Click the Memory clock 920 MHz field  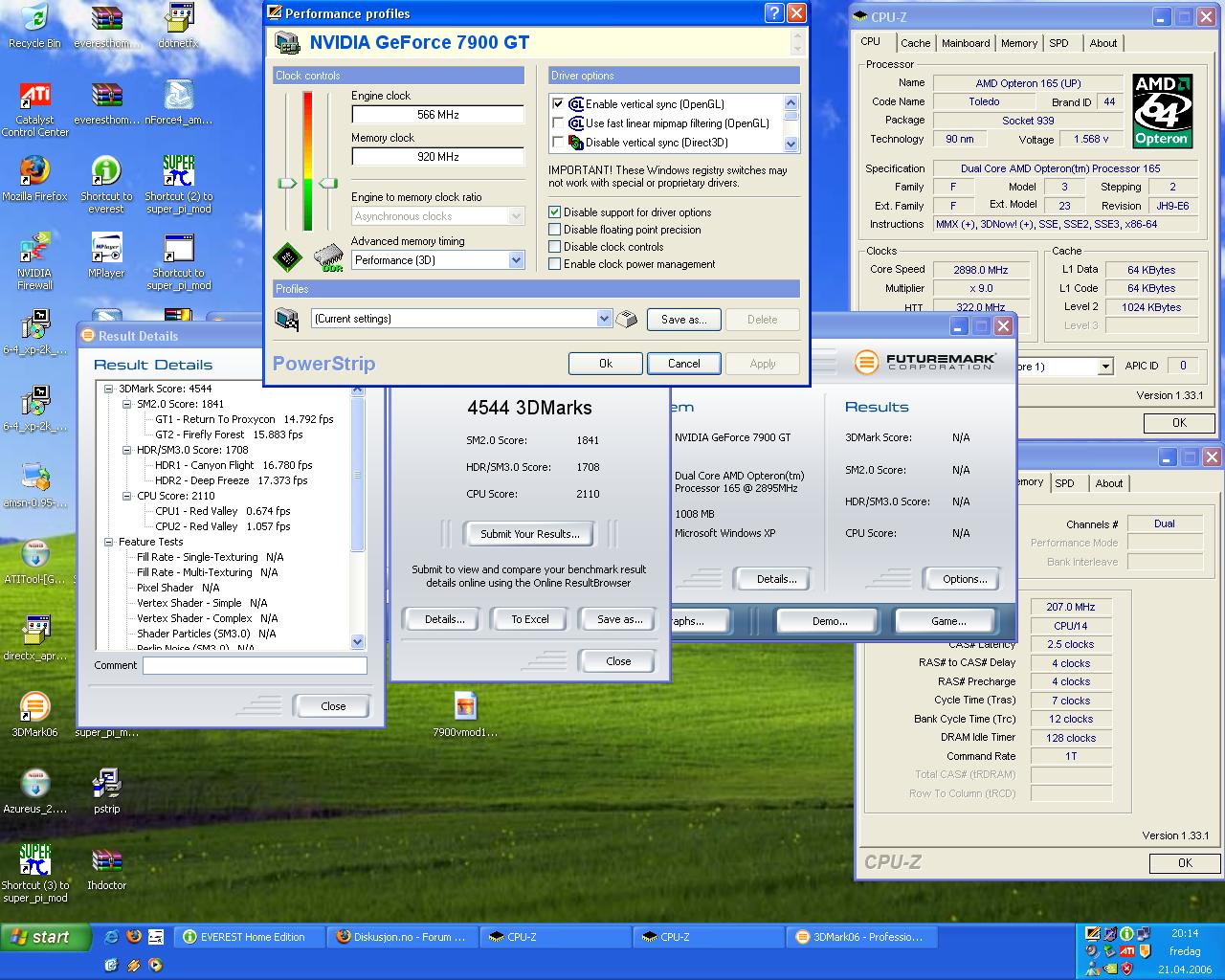click(x=437, y=157)
